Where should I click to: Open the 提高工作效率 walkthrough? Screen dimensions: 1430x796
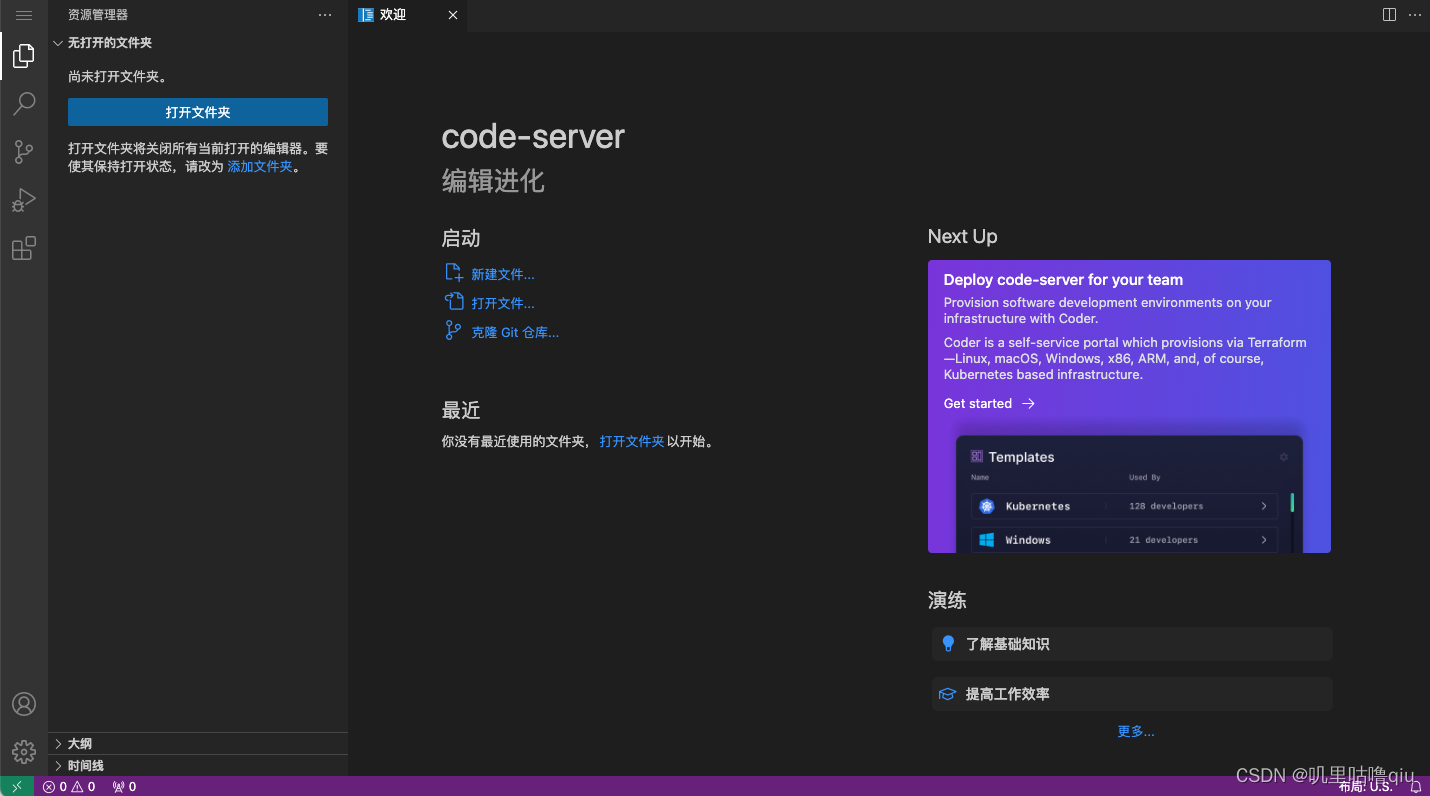pos(1132,694)
